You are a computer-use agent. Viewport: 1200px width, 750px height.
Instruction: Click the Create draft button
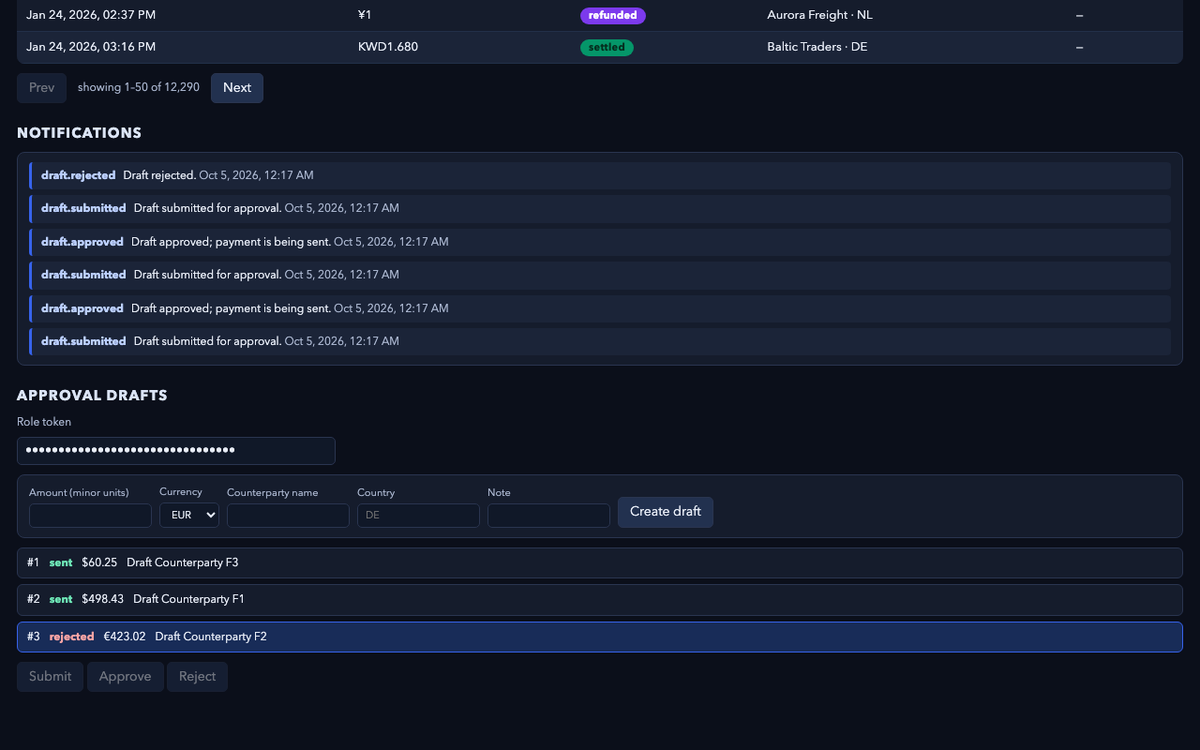665,512
